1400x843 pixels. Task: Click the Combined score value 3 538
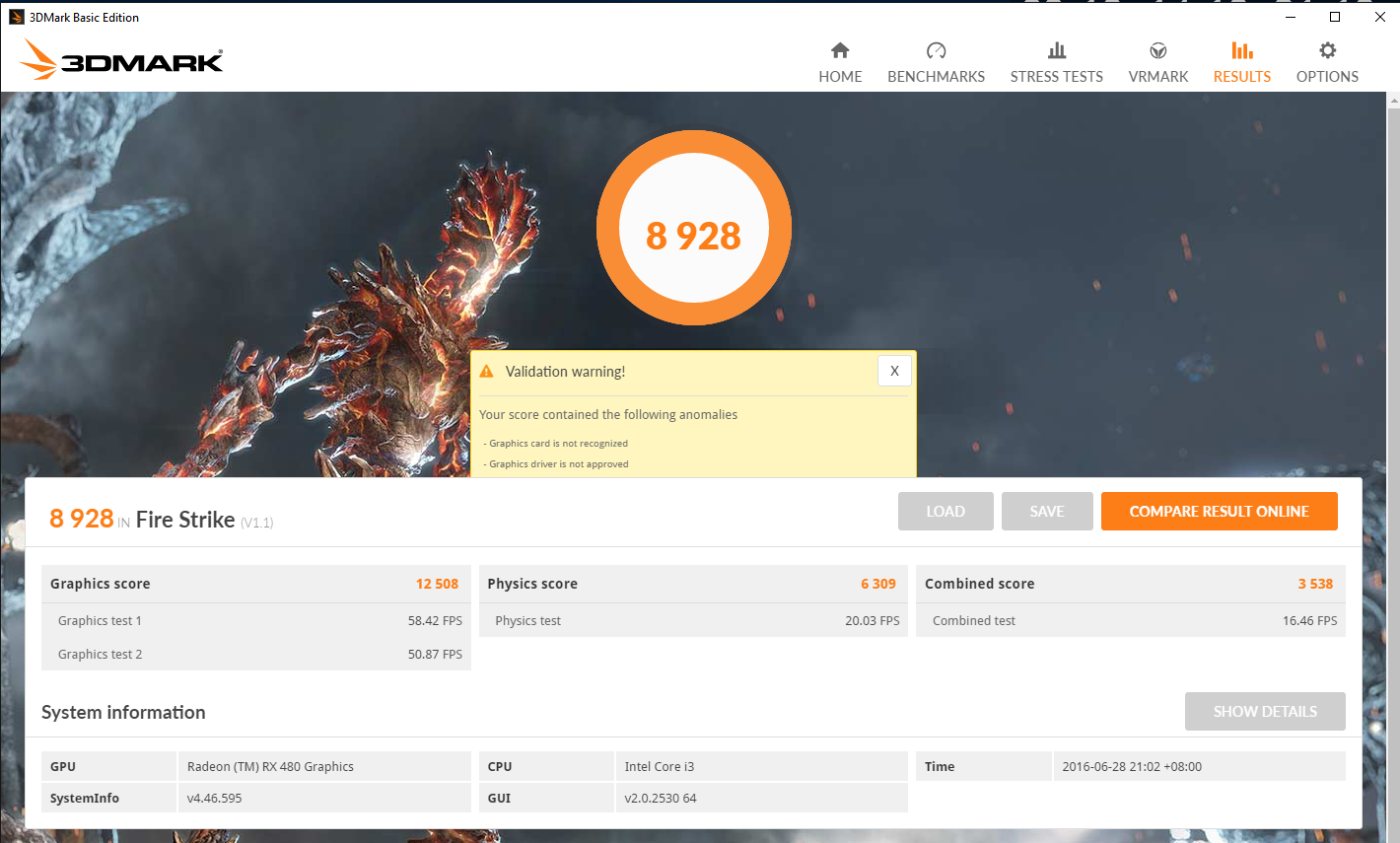point(1315,584)
